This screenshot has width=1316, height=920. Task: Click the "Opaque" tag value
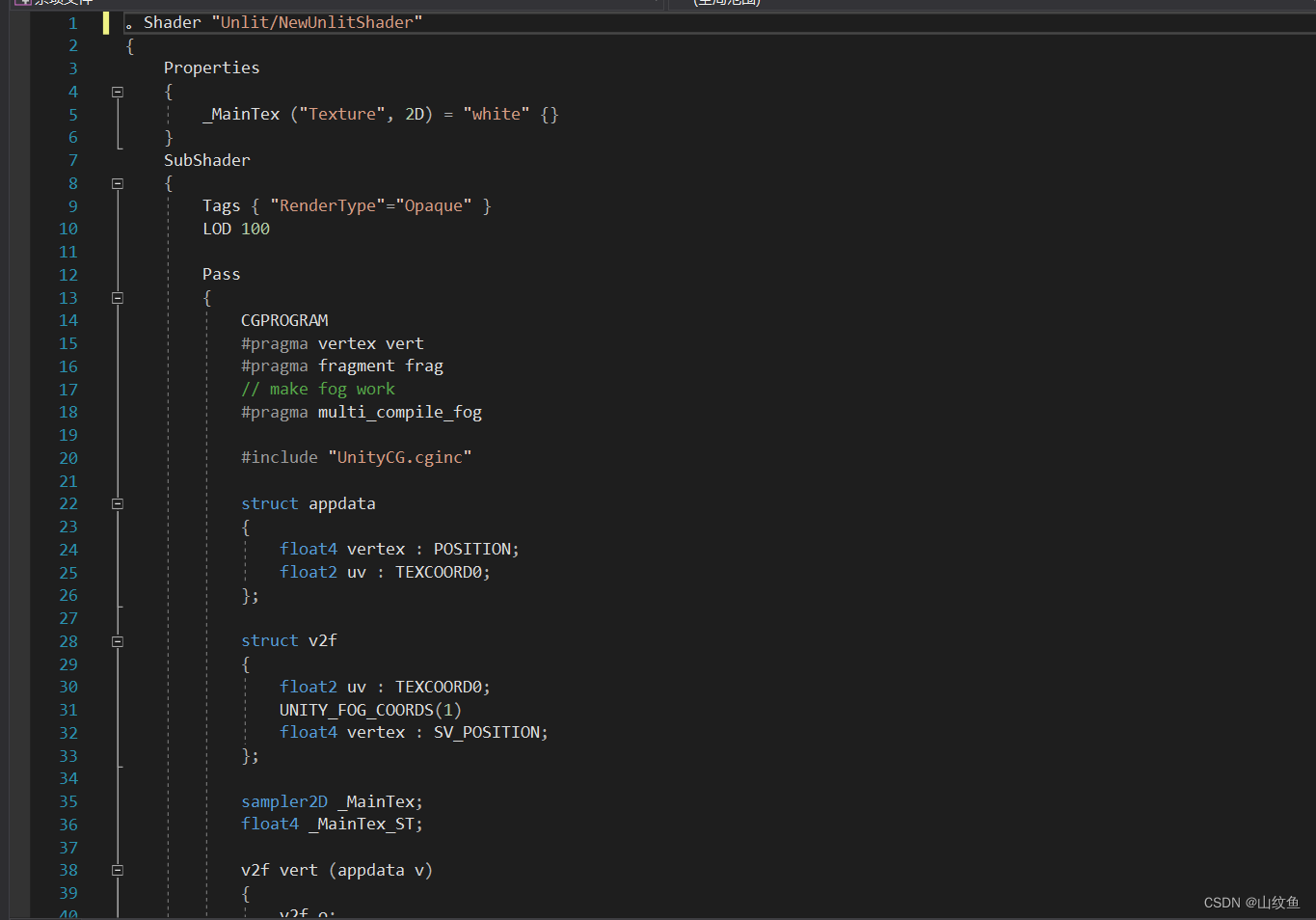[434, 205]
